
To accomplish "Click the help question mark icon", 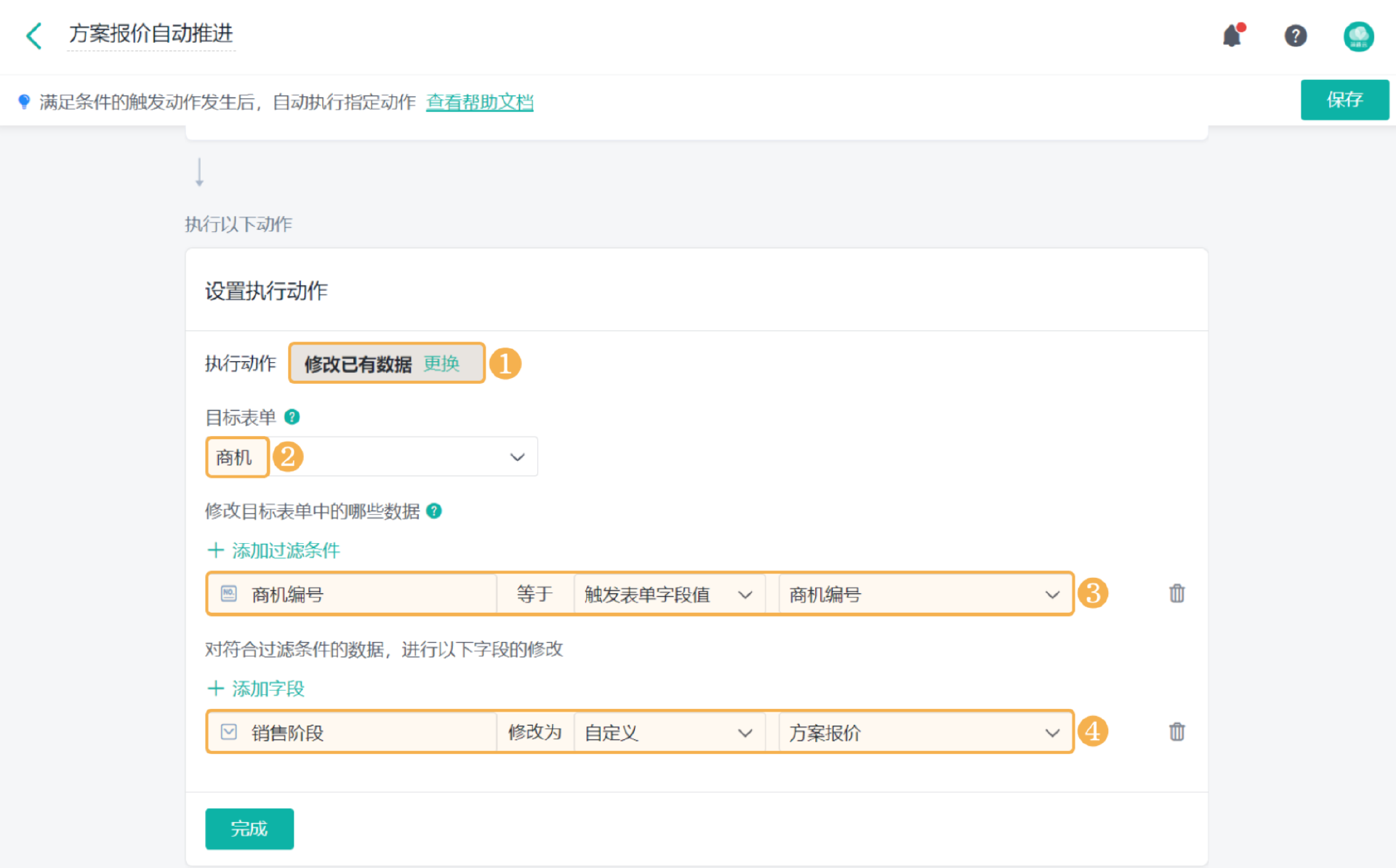I will click(1295, 36).
